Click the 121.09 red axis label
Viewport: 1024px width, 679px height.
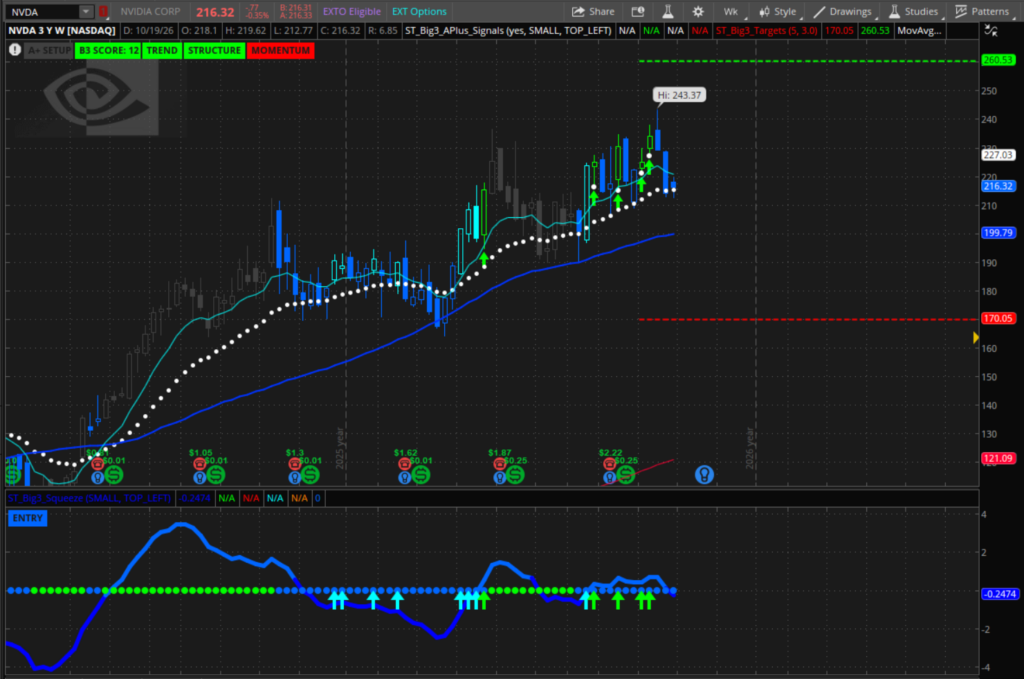pos(998,458)
